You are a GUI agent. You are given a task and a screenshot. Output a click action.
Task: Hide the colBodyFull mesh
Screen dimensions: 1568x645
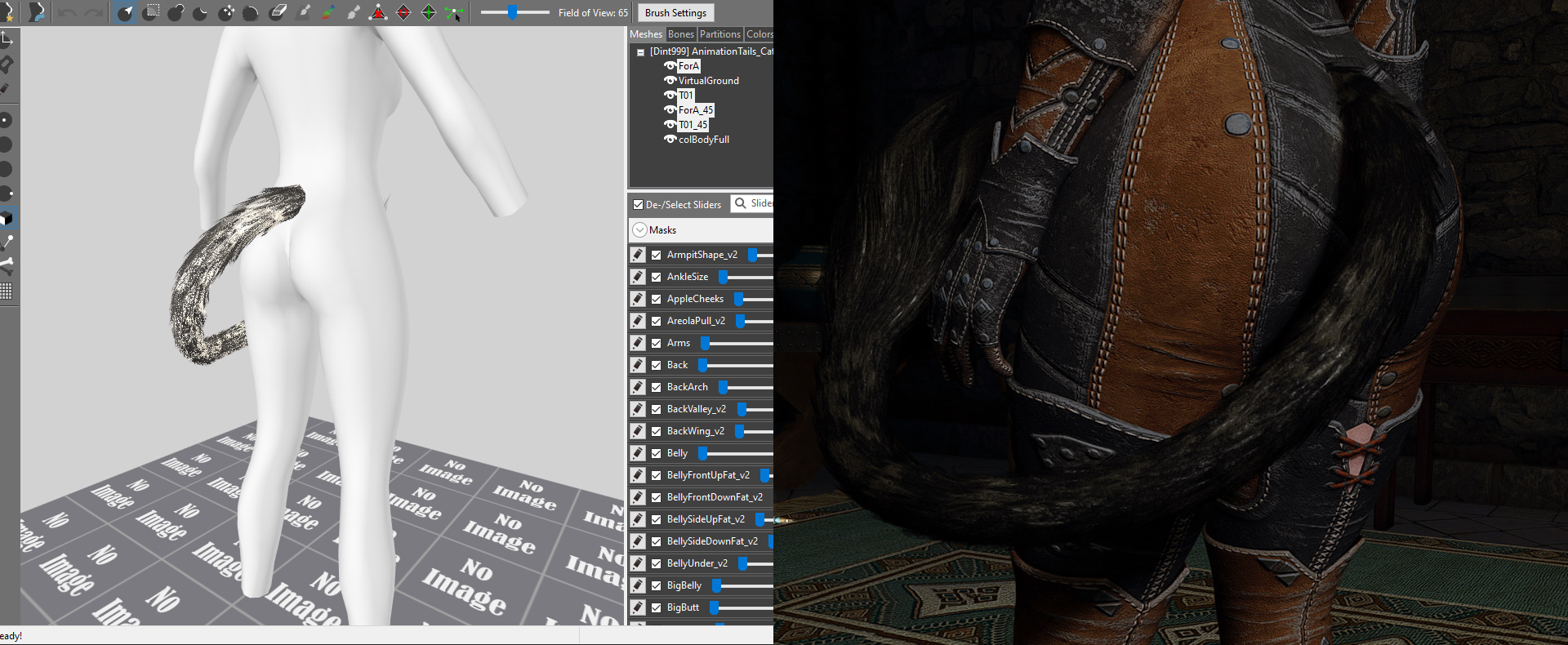tap(670, 140)
